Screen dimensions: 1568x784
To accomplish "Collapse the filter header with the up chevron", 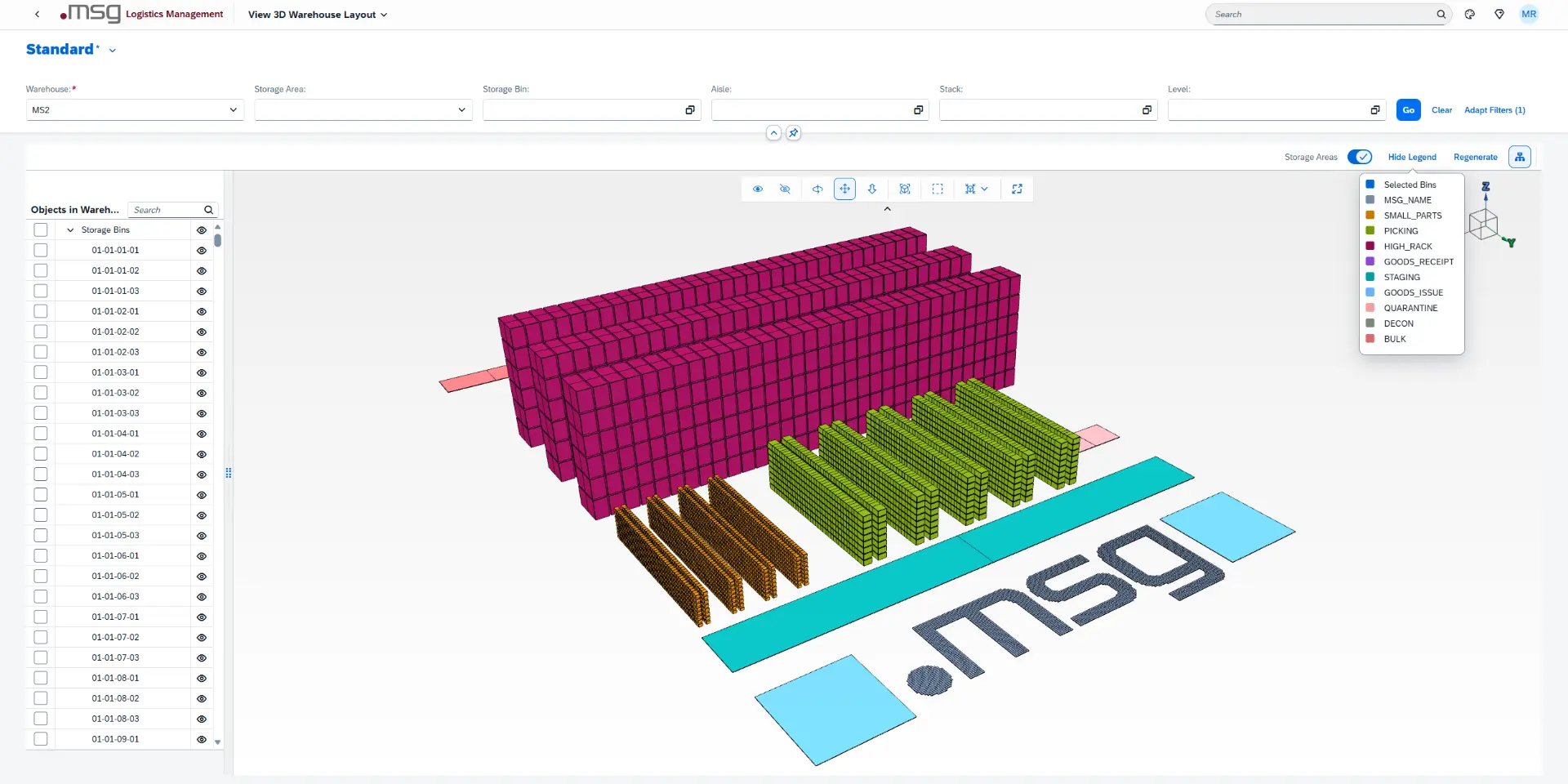I will tap(773, 132).
